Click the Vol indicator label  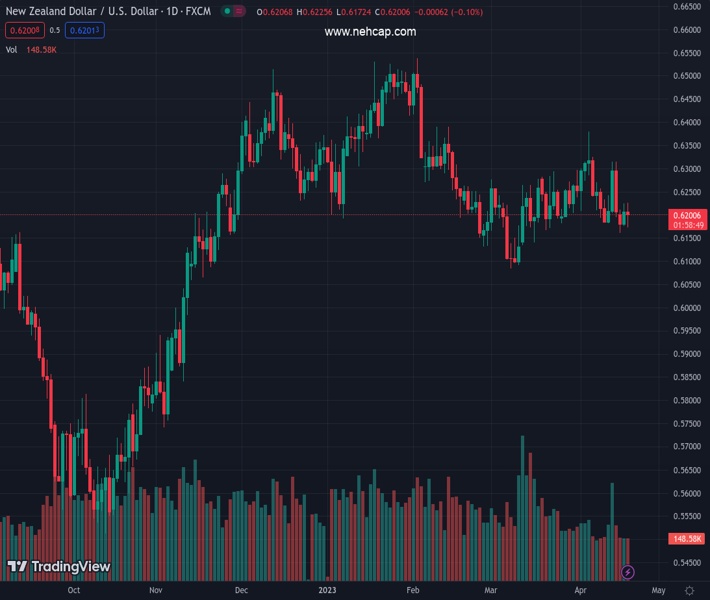pos(12,49)
